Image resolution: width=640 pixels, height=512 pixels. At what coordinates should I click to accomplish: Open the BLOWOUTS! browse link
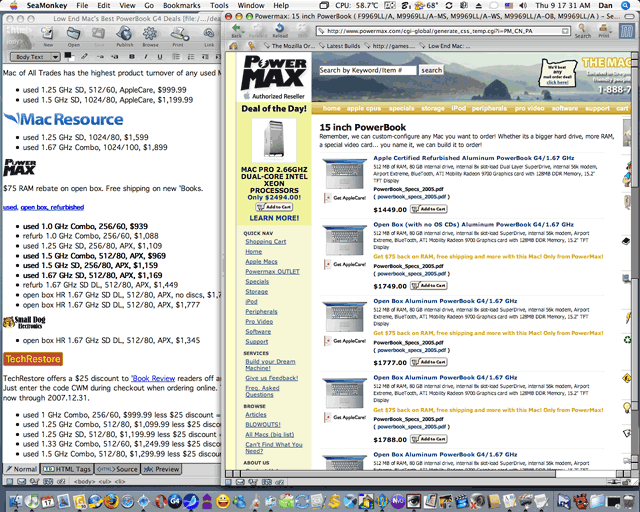[263, 425]
